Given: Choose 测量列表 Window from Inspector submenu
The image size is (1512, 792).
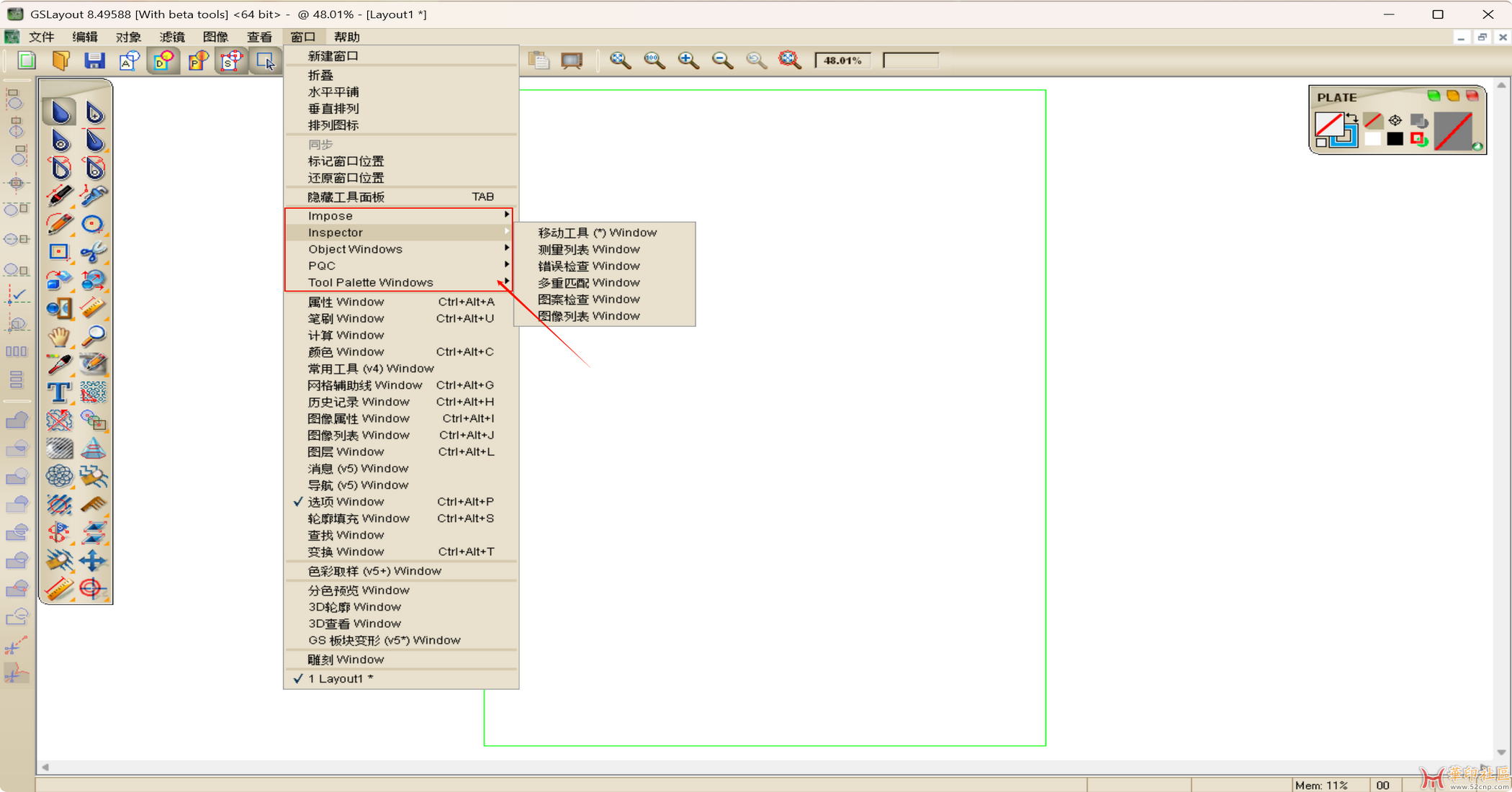Looking at the screenshot, I should pyautogui.click(x=588, y=249).
